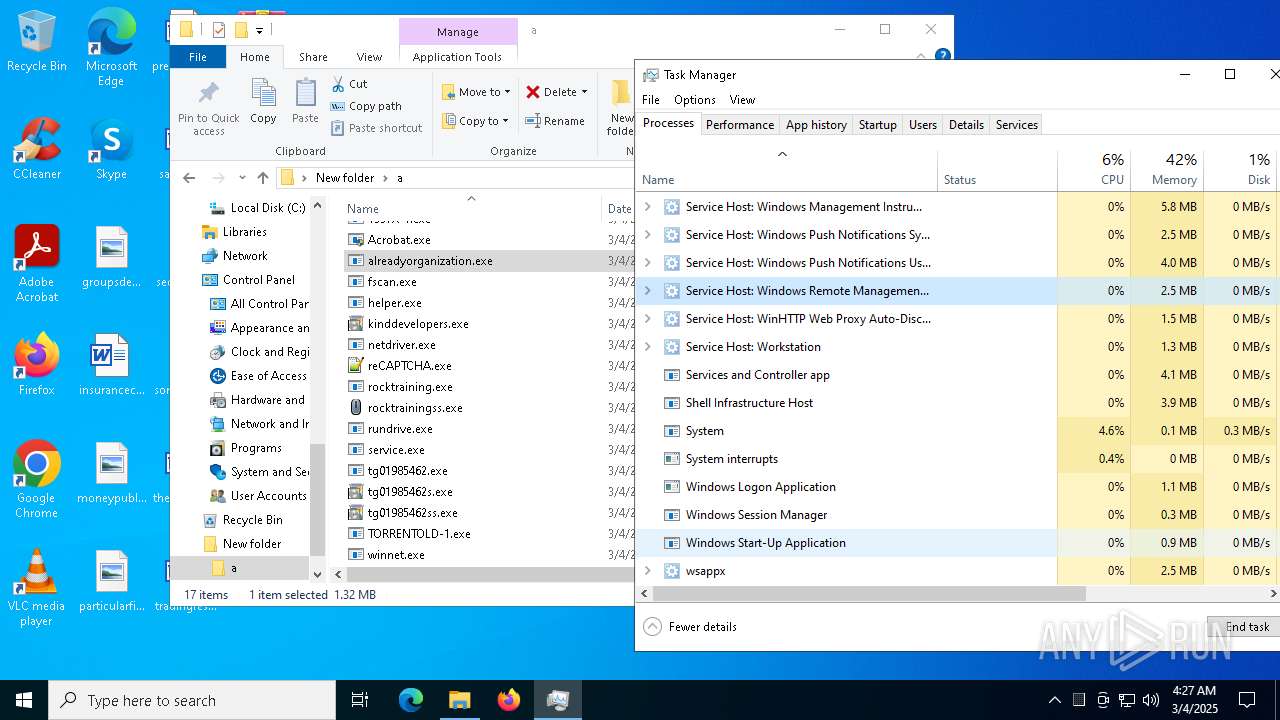The width and height of the screenshot is (1280, 720).
Task: Open the recent locations dropdown in Explorer
Action: tap(242, 178)
